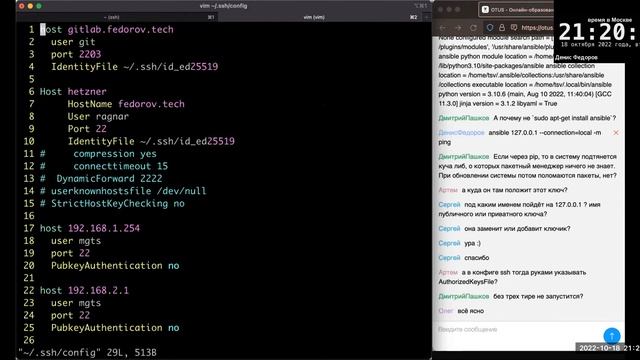Click 'port 22' on line 24
Viewport: 640px width, 360px height.
[x=70, y=315]
